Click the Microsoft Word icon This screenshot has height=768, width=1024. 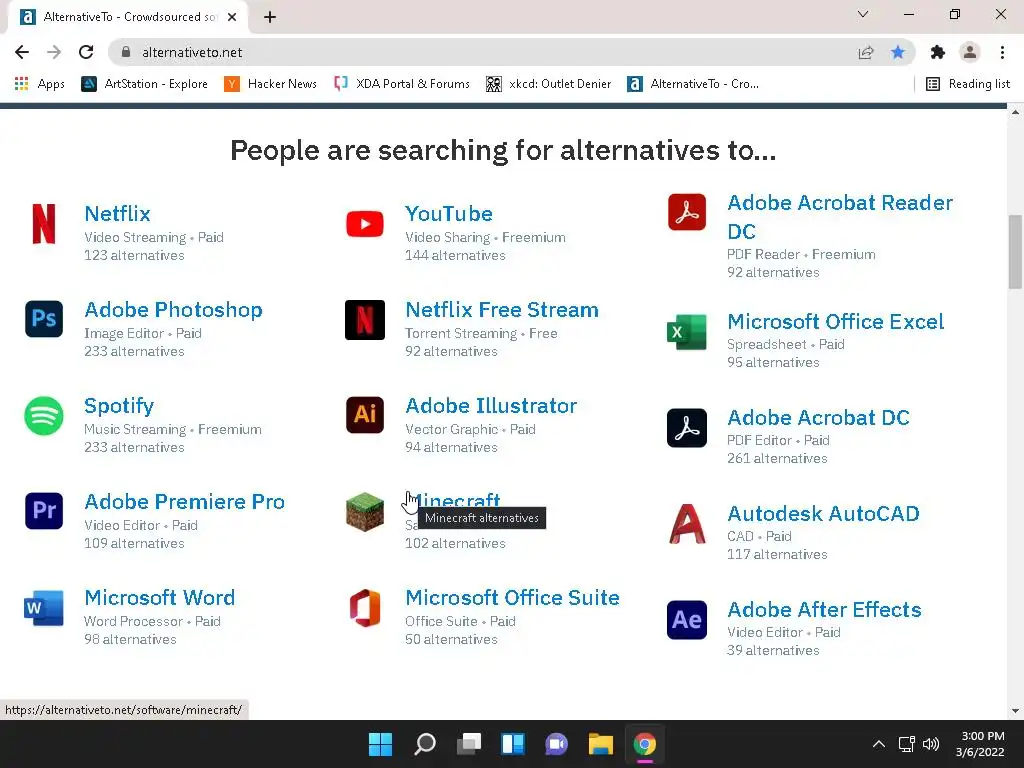pyautogui.click(x=44, y=608)
